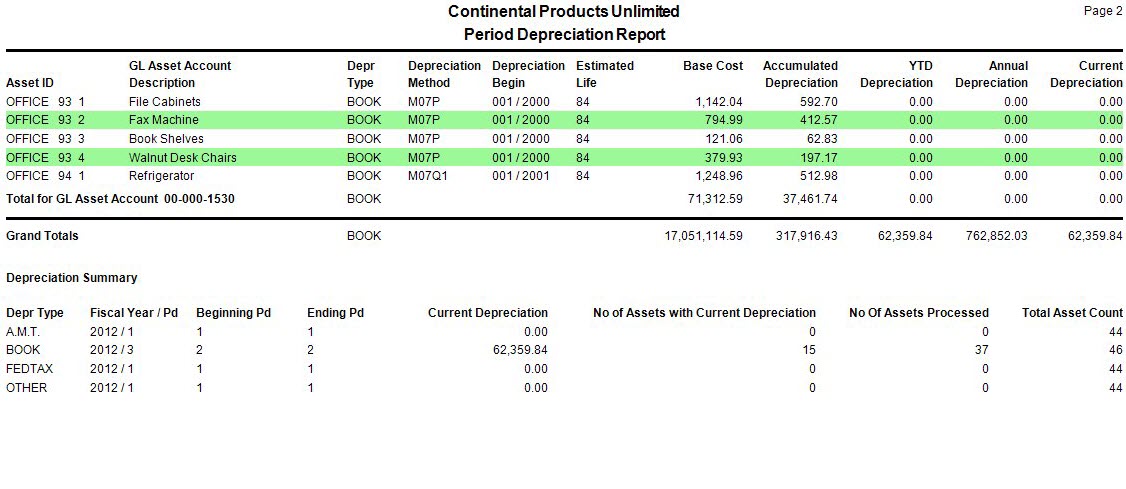Image resolution: width=1126 pixels, height=489 pixels.
Task: Click the File Cabinets description cell
Action: (165, 102)
